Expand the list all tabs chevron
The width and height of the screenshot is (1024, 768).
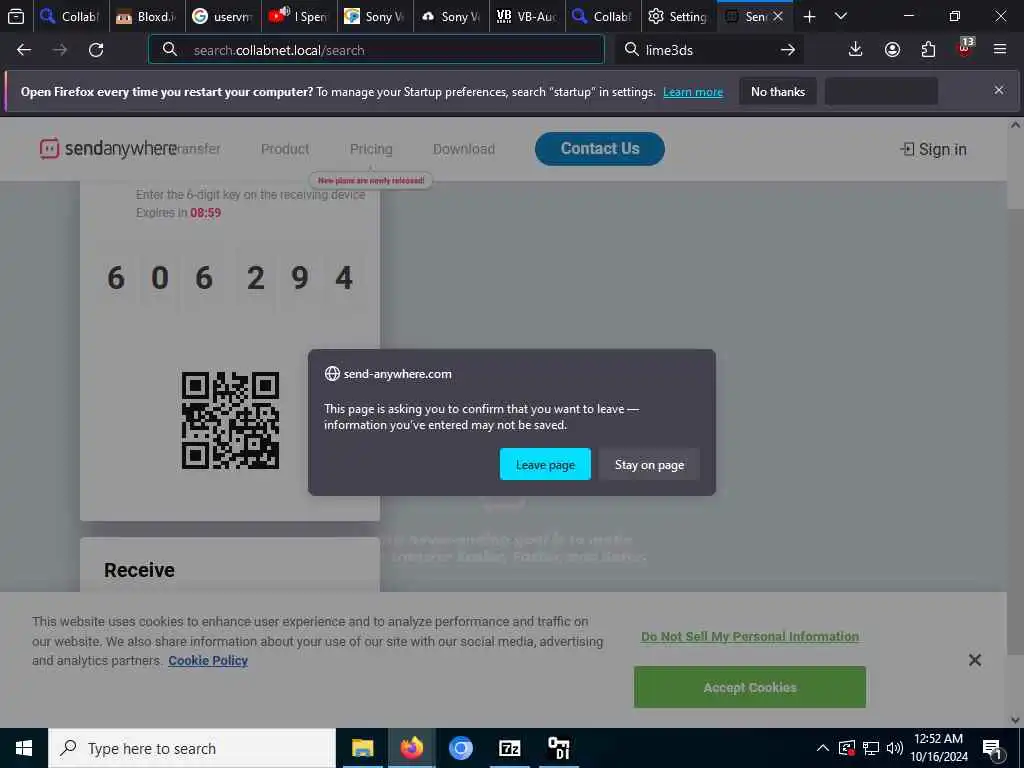point(841,16)
